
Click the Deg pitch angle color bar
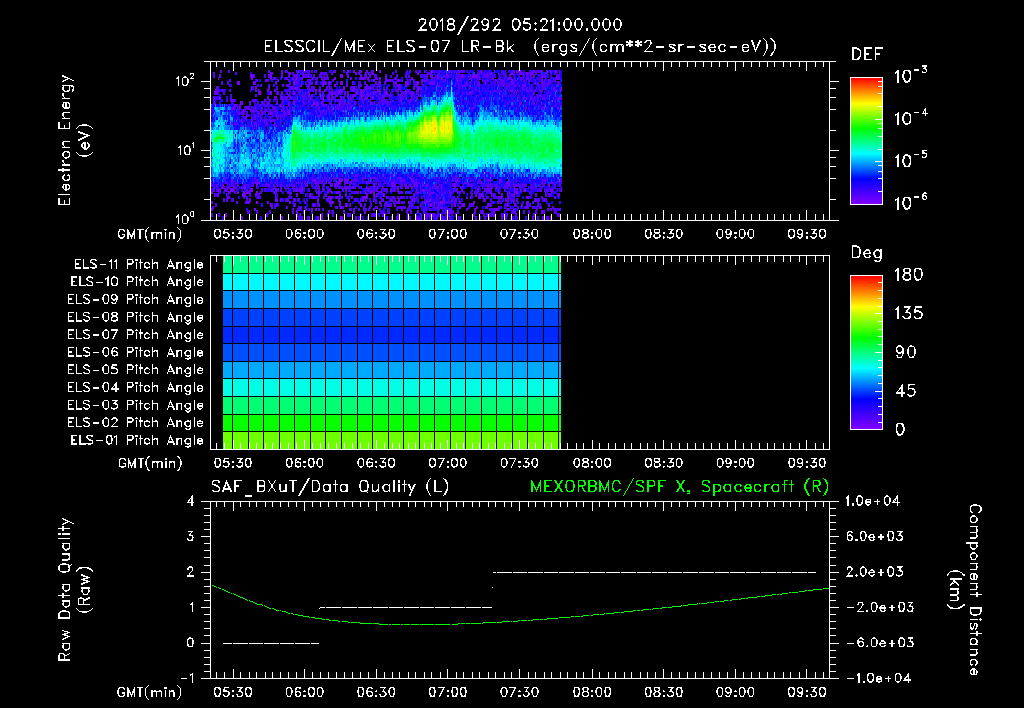[866, 352]
